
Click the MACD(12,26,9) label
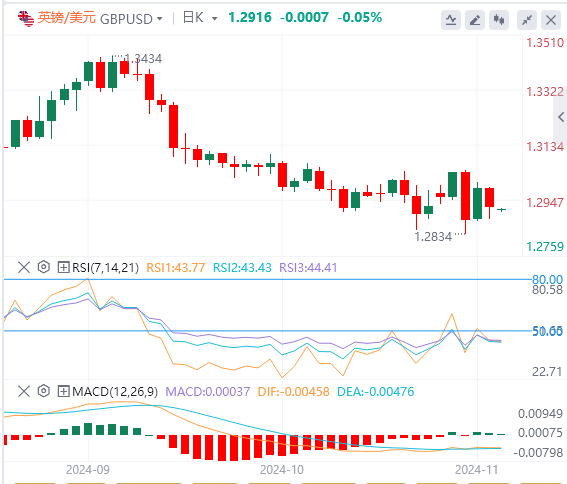pos(115,391)
